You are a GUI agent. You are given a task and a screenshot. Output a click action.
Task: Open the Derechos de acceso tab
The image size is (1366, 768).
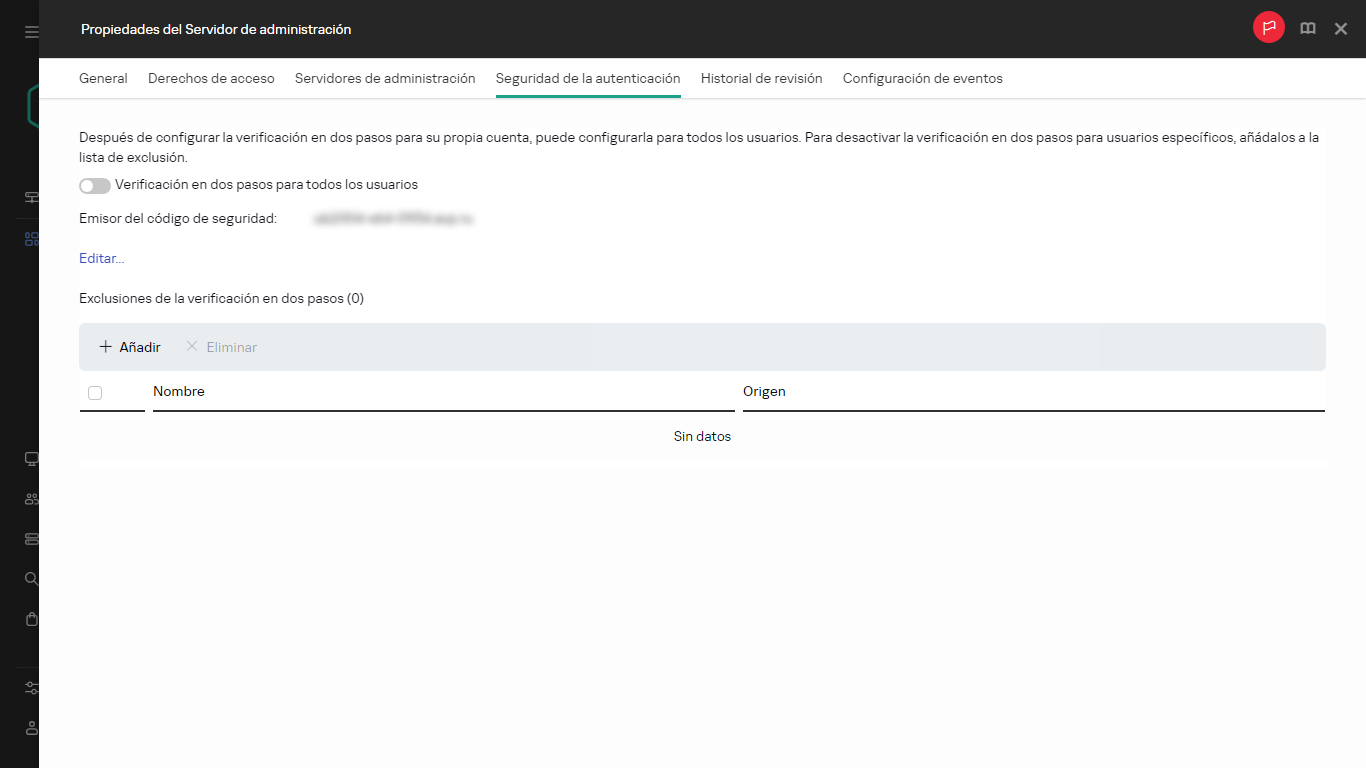click(211, 78)
